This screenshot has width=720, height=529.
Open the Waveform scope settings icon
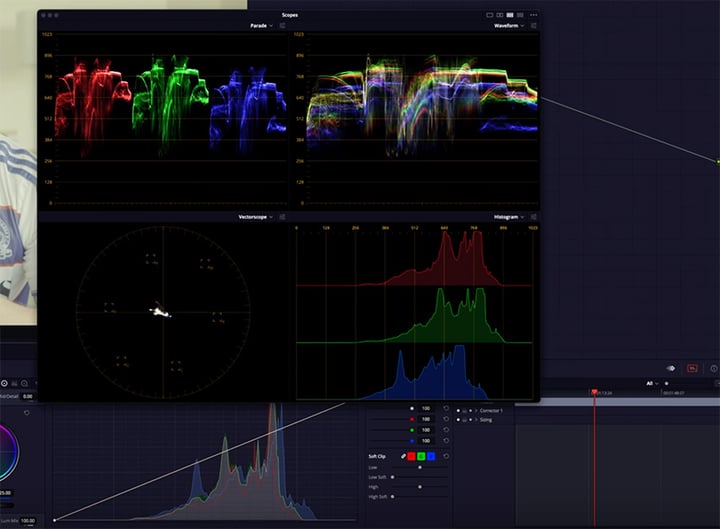click(533, 25)
